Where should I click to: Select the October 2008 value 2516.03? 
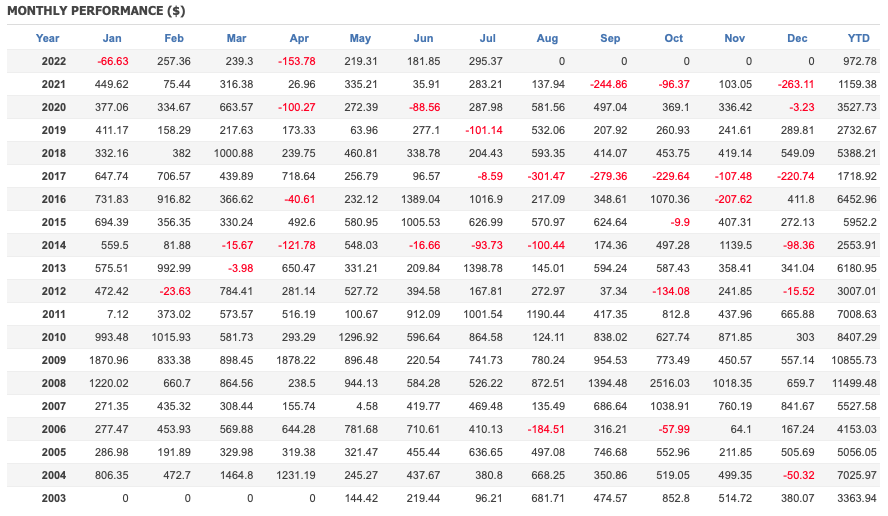coord(670,383)
